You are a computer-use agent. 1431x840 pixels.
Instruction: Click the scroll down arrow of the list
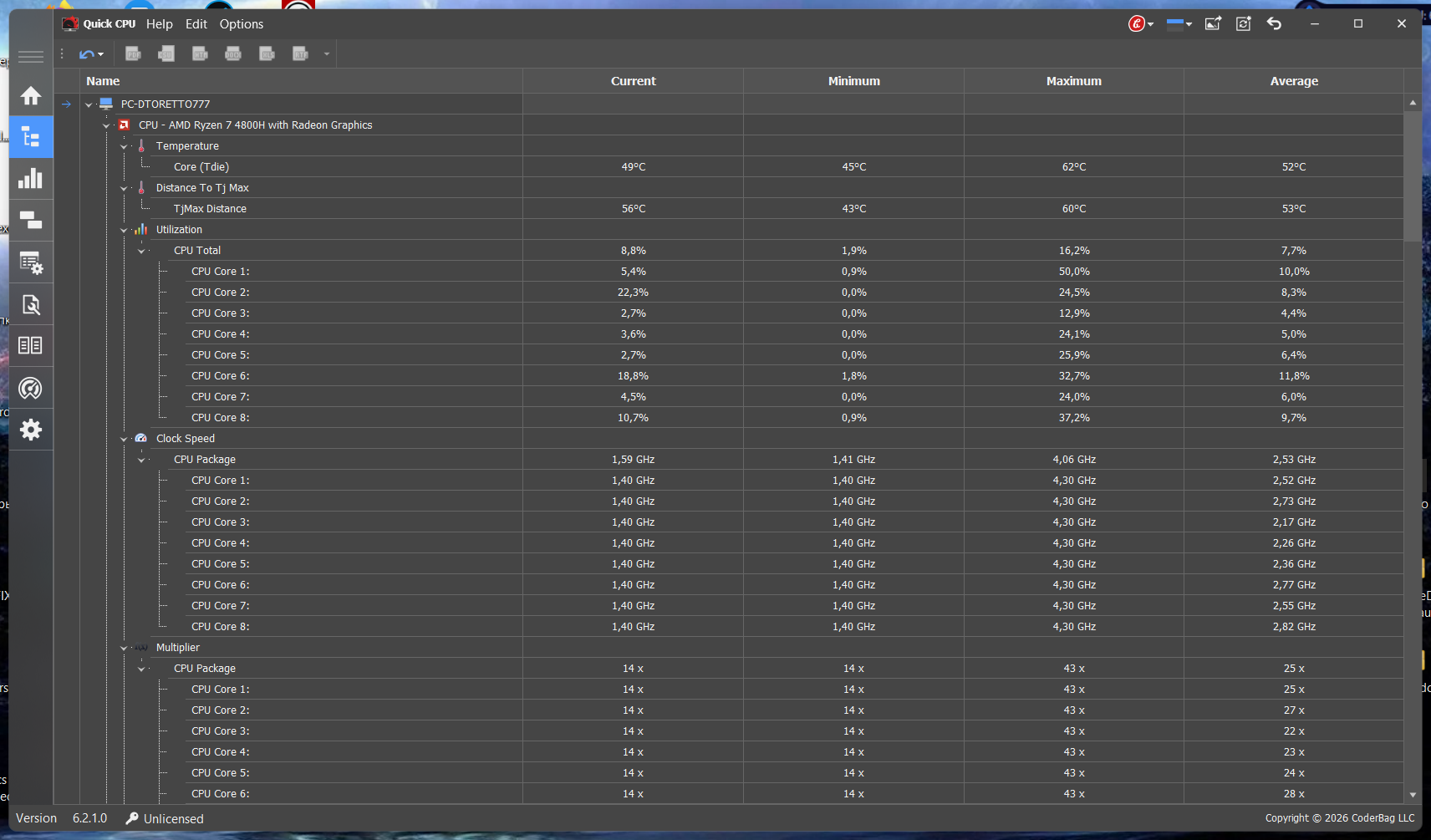coord(1413,795)
